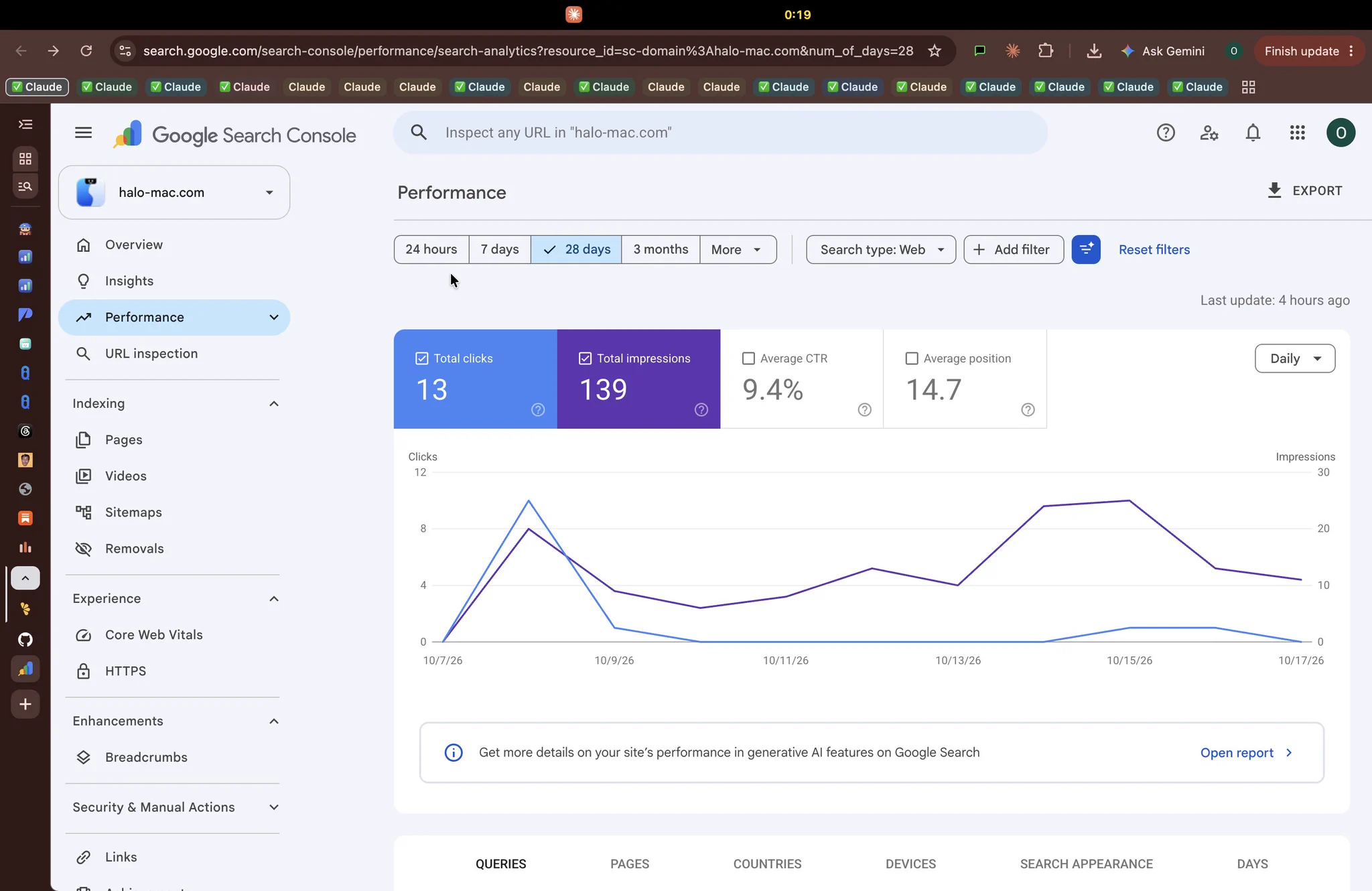This screenshot has width=1372, height=891.
Task: Open users and settings management icon
Action: tap(1209, 133)
